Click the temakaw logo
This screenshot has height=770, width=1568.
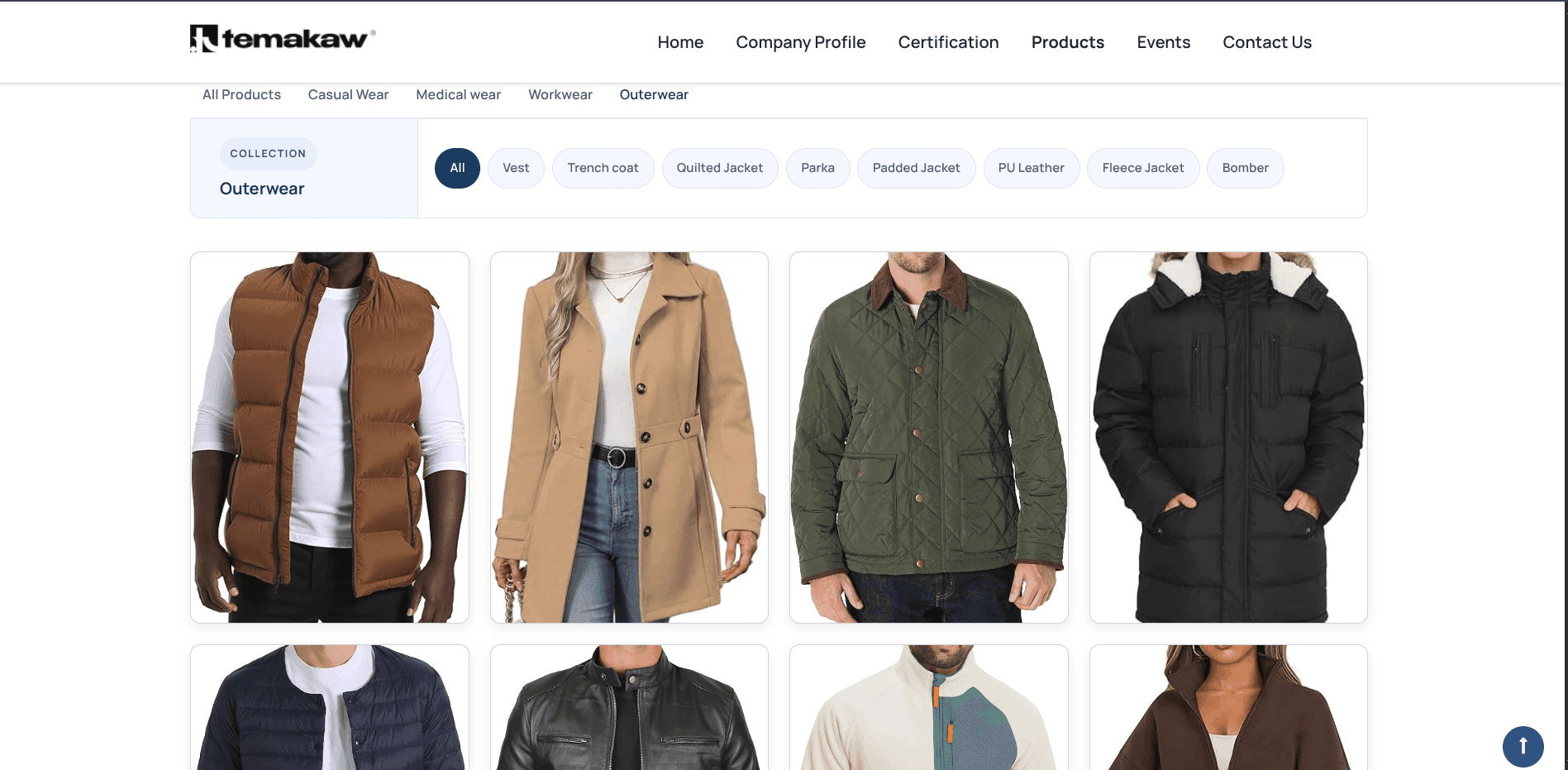(x=283, y=39)
